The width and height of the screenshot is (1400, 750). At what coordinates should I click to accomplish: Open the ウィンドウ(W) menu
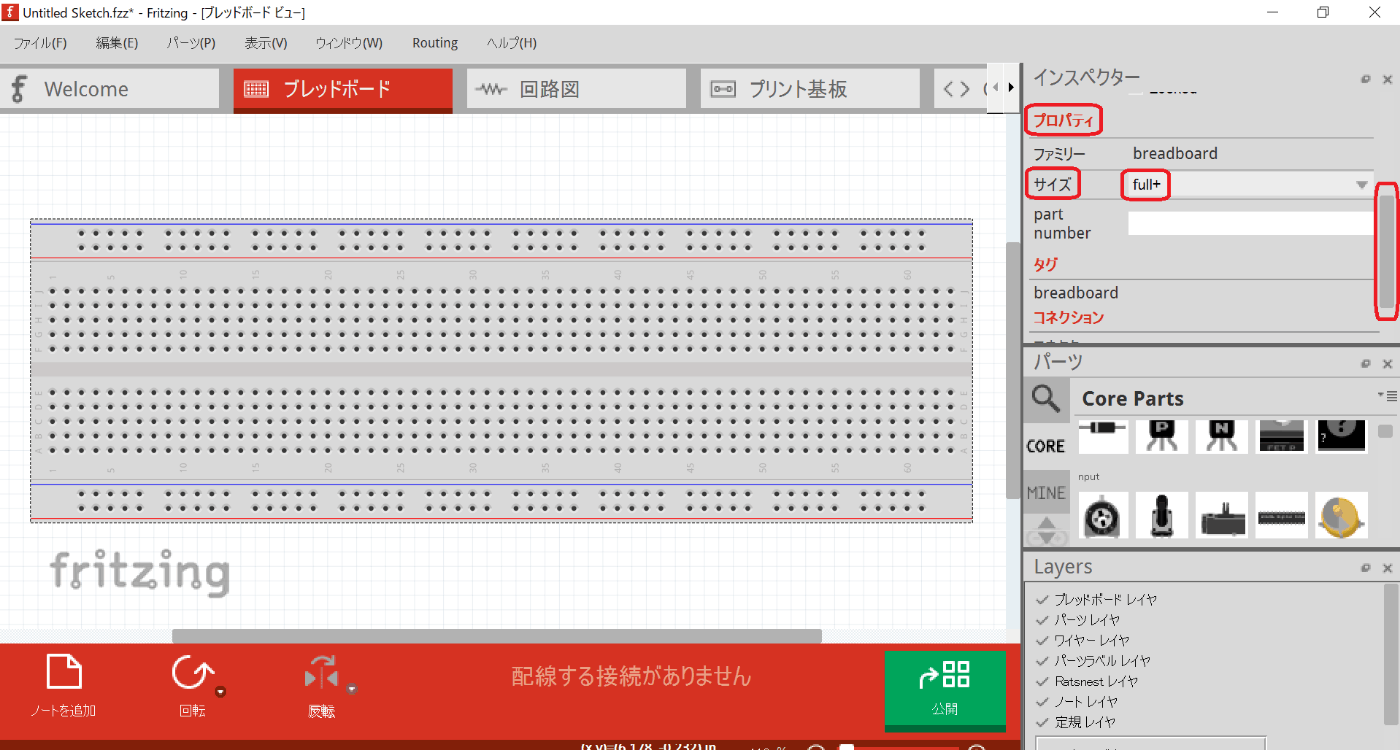(349, 43)
